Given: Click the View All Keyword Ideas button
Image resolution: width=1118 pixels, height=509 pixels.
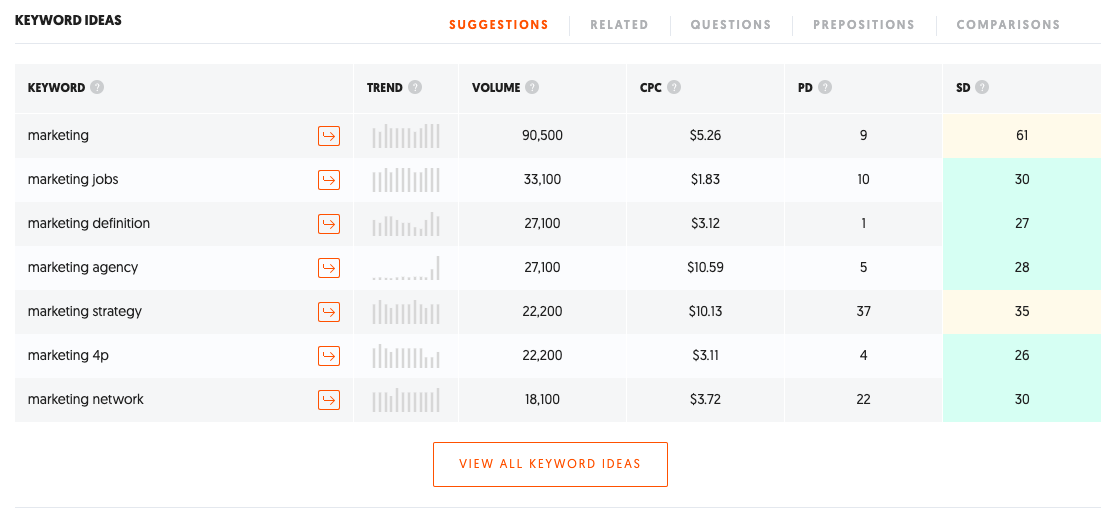Looking at the screenshot, I should (x=550, y=464).
